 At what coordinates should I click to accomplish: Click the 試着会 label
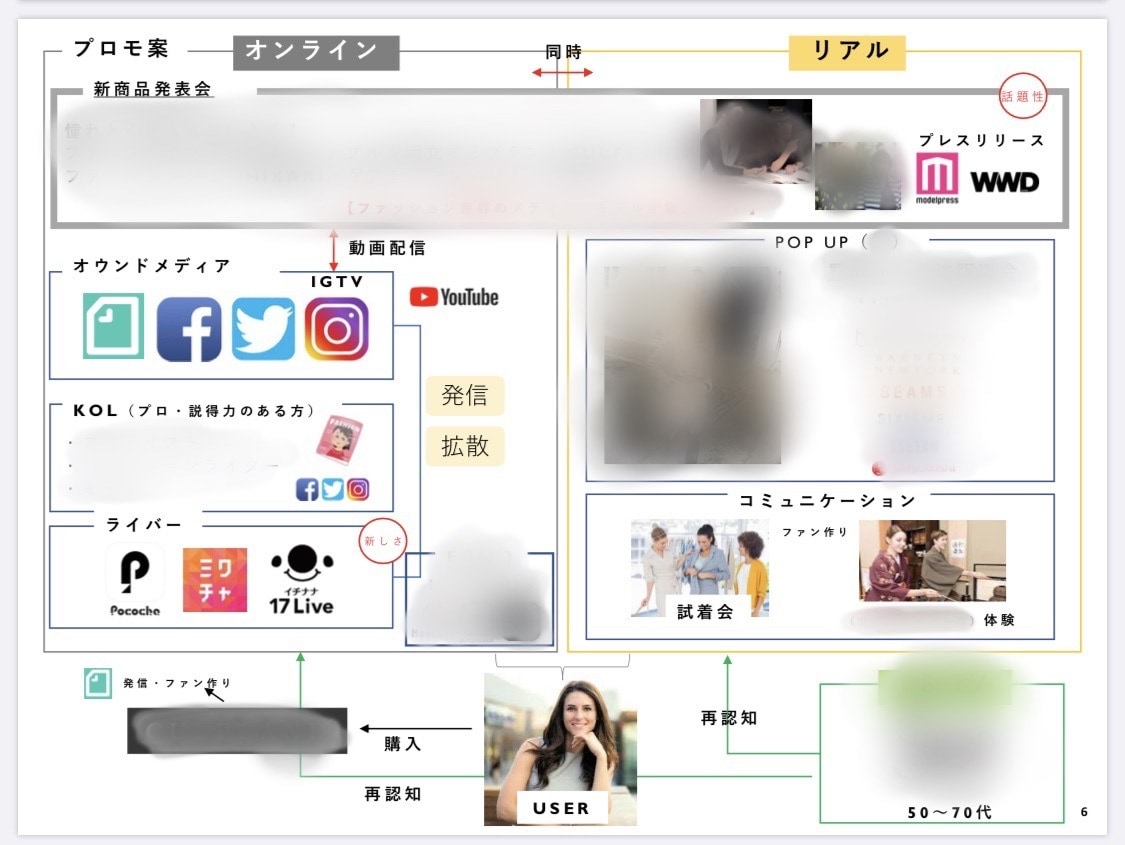coord(706,611)
